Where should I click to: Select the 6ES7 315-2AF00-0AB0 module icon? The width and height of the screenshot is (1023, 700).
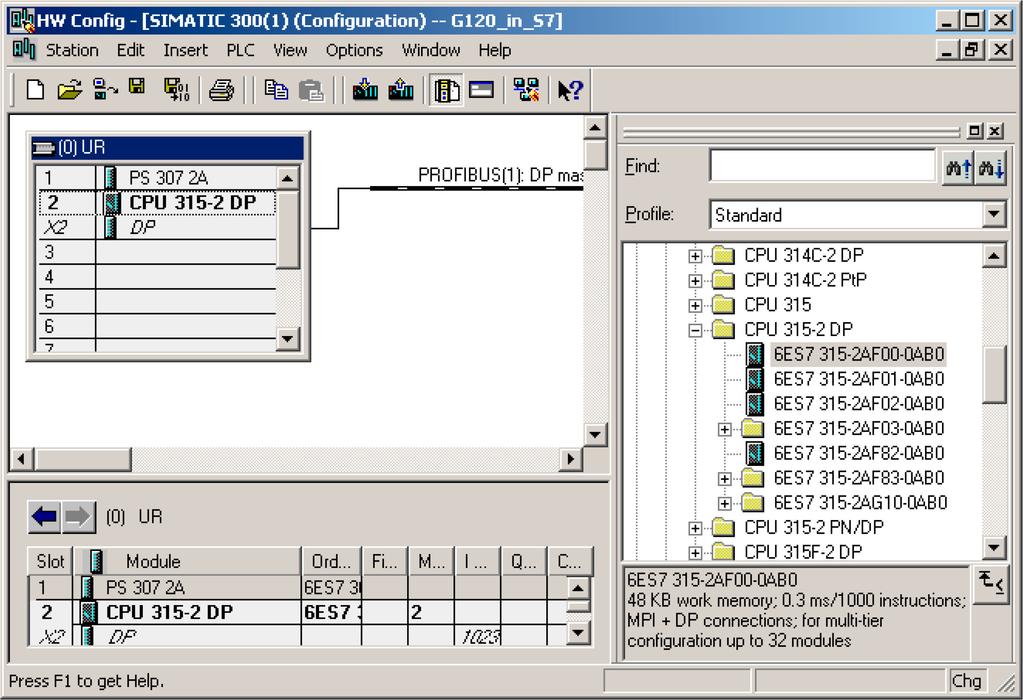pos(755,354)
